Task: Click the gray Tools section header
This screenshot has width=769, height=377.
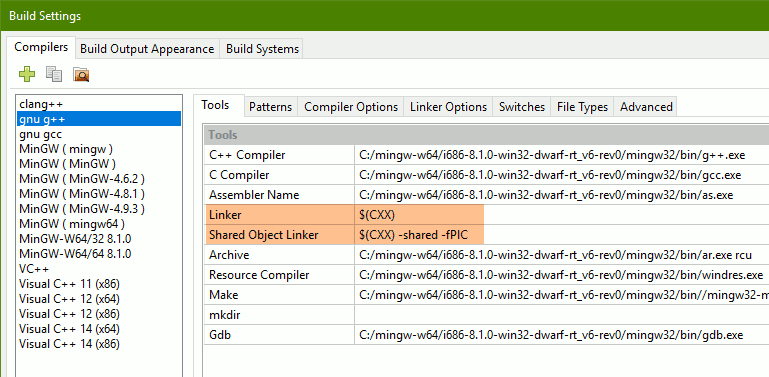Action: pos(486,135)
